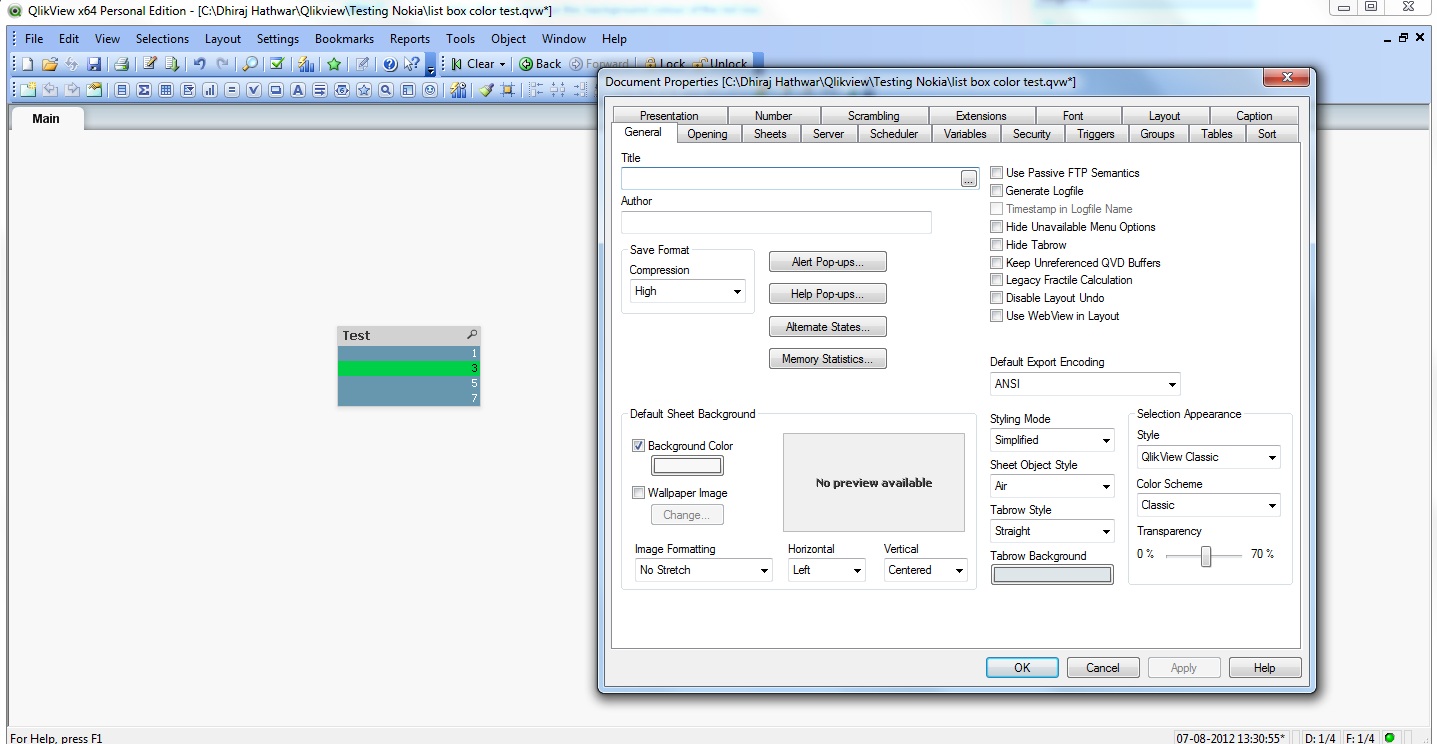1437x744 pixels.
Task: Switch to the Variables tab
Action: [x=965, y=134]
